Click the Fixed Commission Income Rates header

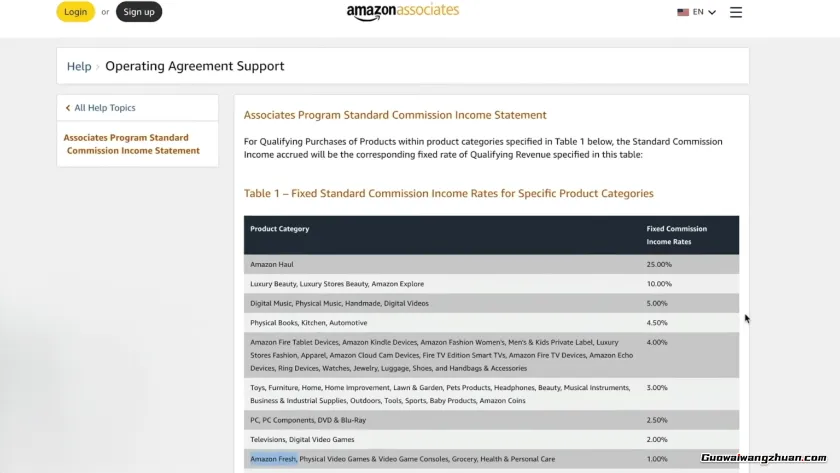pos(676,235)
